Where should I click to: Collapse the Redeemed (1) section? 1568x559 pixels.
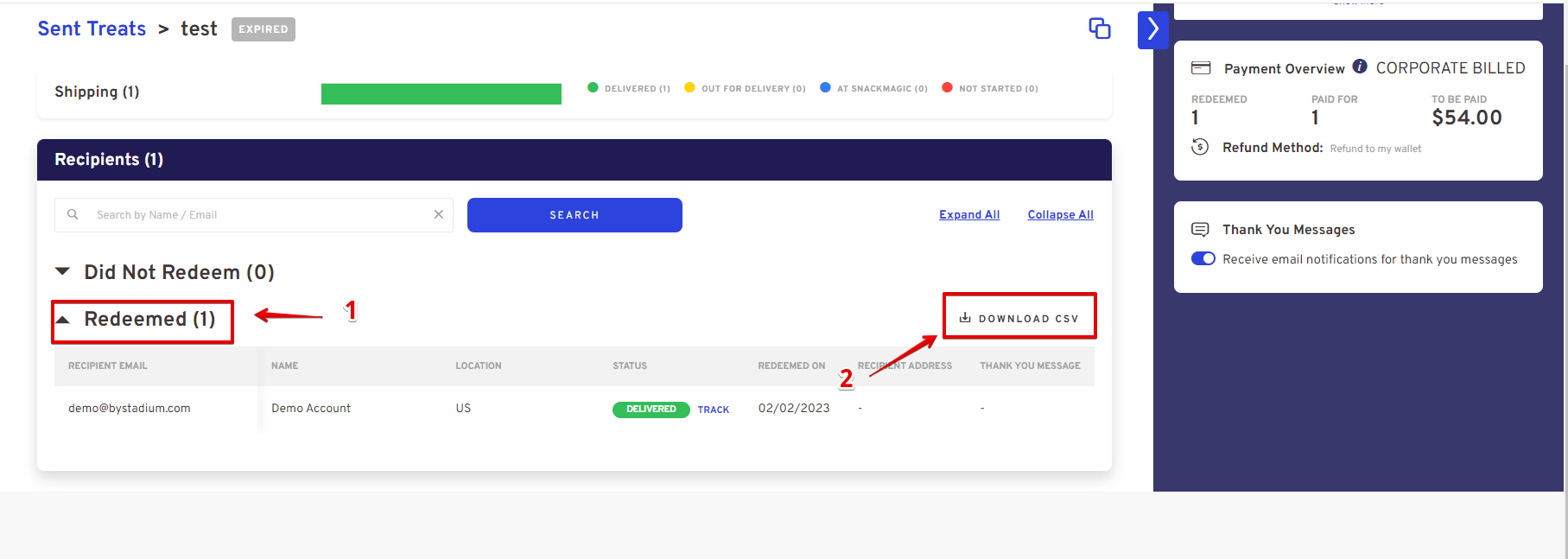point(63,320)
